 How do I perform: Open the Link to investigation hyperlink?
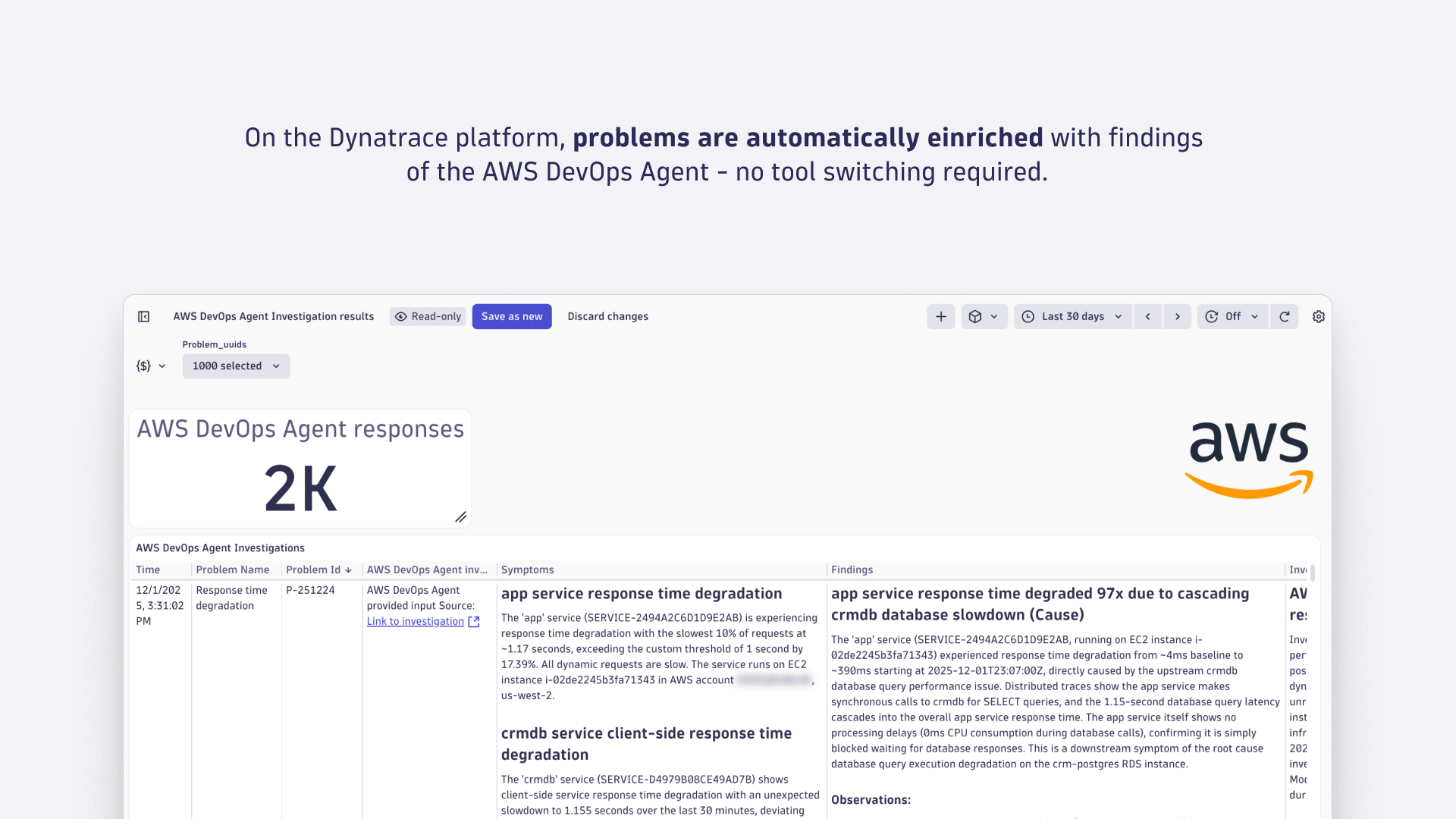pyautogui.click(x=415, y=621)
